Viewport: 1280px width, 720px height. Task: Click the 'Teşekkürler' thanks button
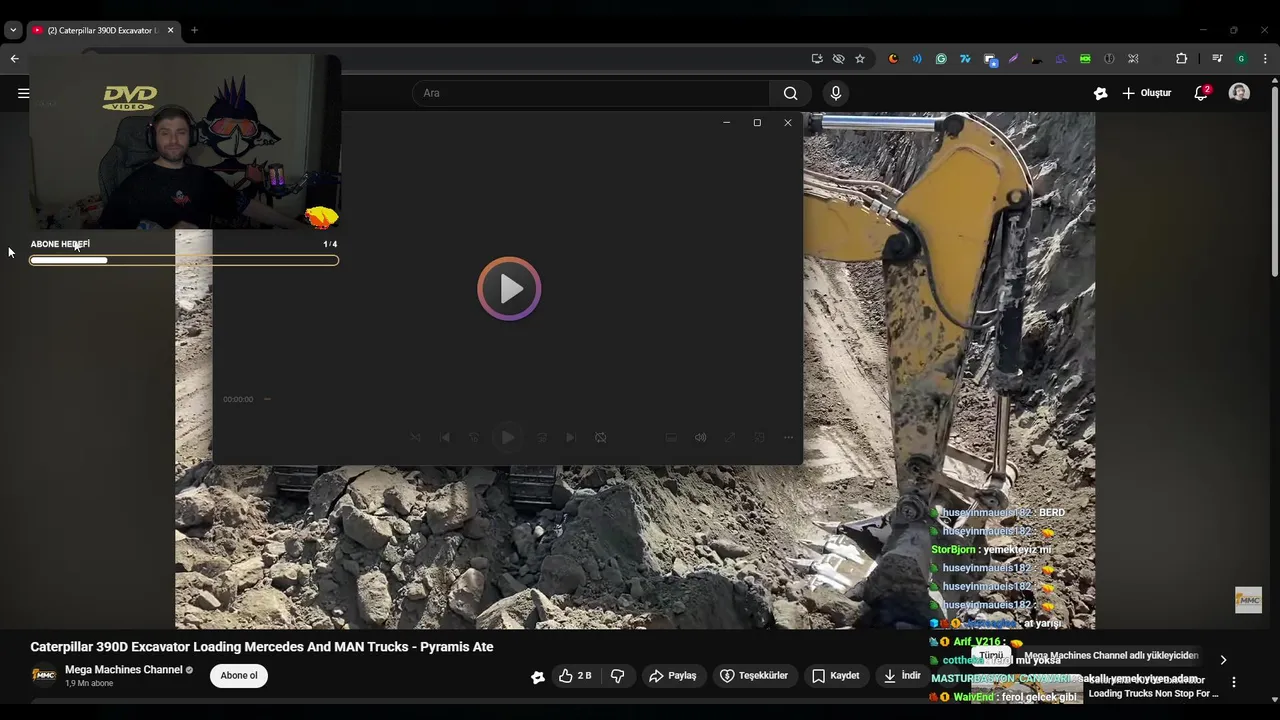[x=755, y=676]
